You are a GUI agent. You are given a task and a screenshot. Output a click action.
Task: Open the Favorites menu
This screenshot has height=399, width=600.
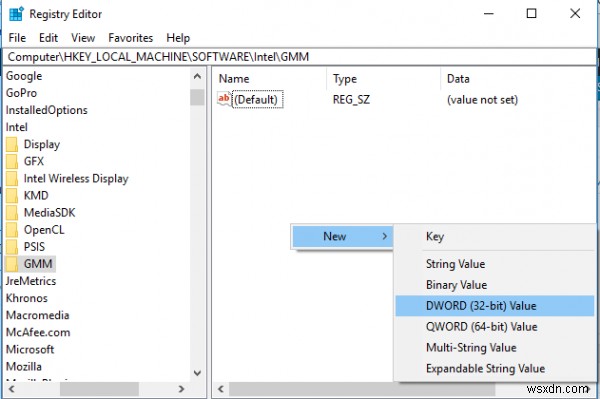(x=131, y=38)
